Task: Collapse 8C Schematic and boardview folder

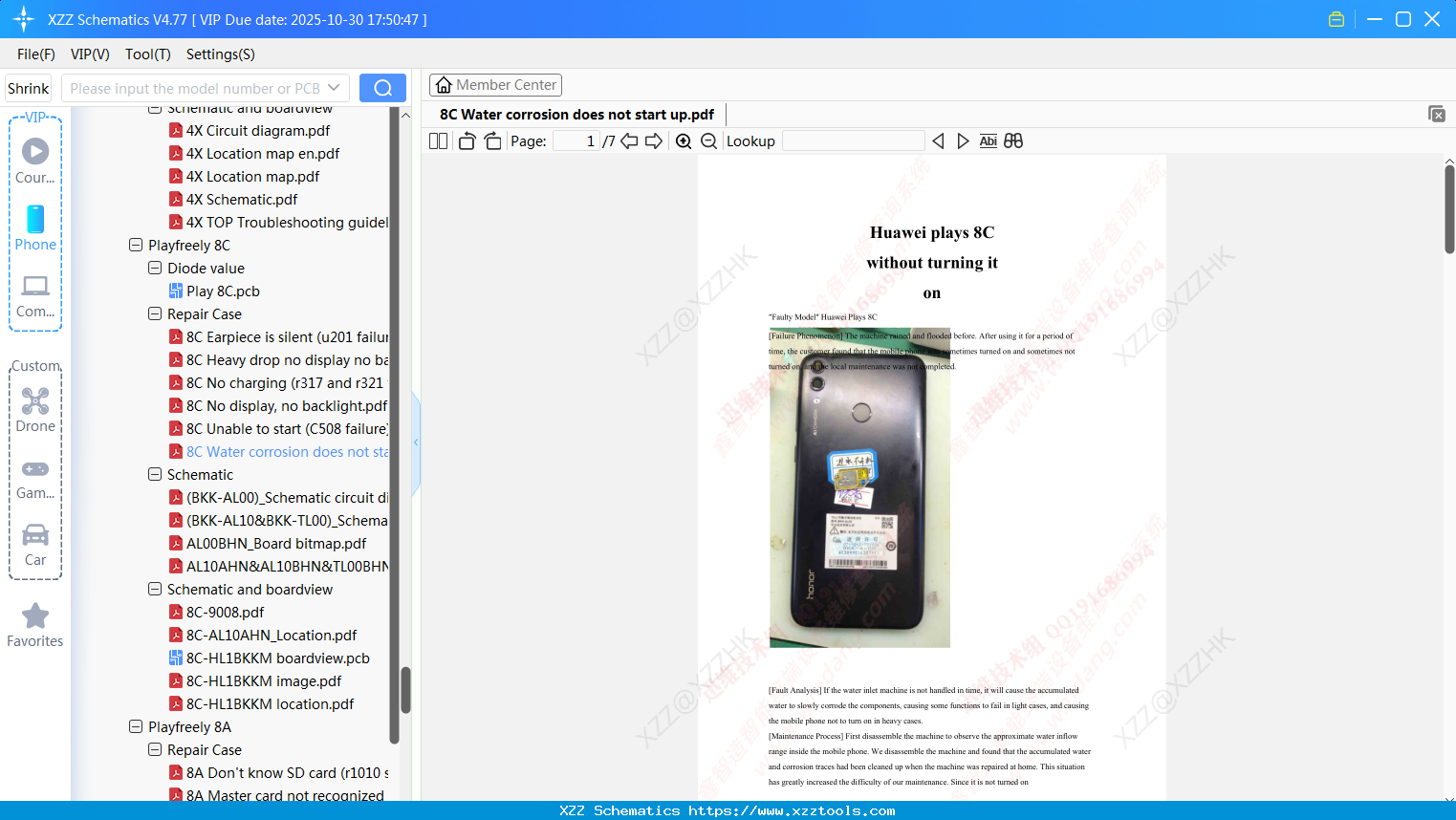Action: [155, 589]
